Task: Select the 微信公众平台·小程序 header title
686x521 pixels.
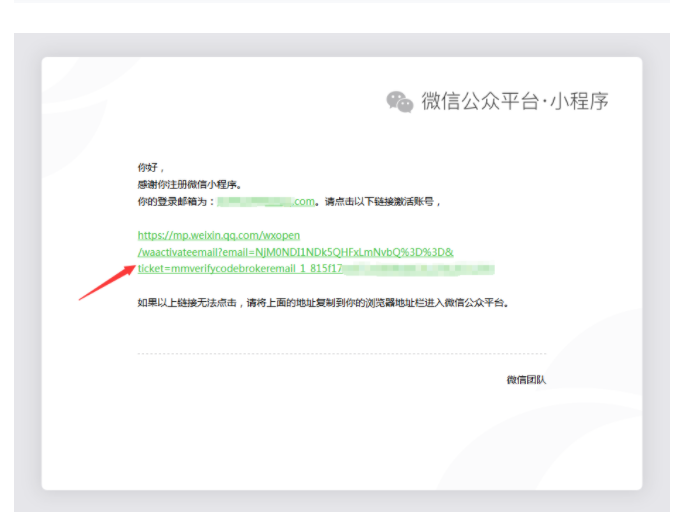Action: (514, 101)
